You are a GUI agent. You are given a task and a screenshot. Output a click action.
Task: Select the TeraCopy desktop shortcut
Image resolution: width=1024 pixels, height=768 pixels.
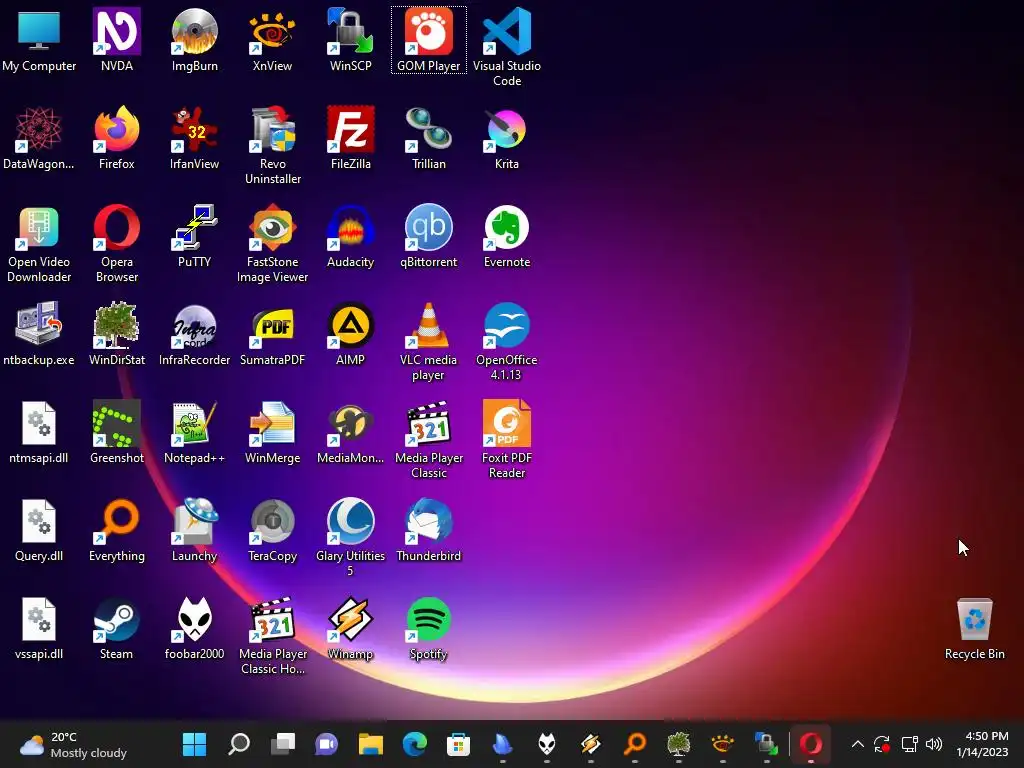pyautogui.click(x=272, y=530)
